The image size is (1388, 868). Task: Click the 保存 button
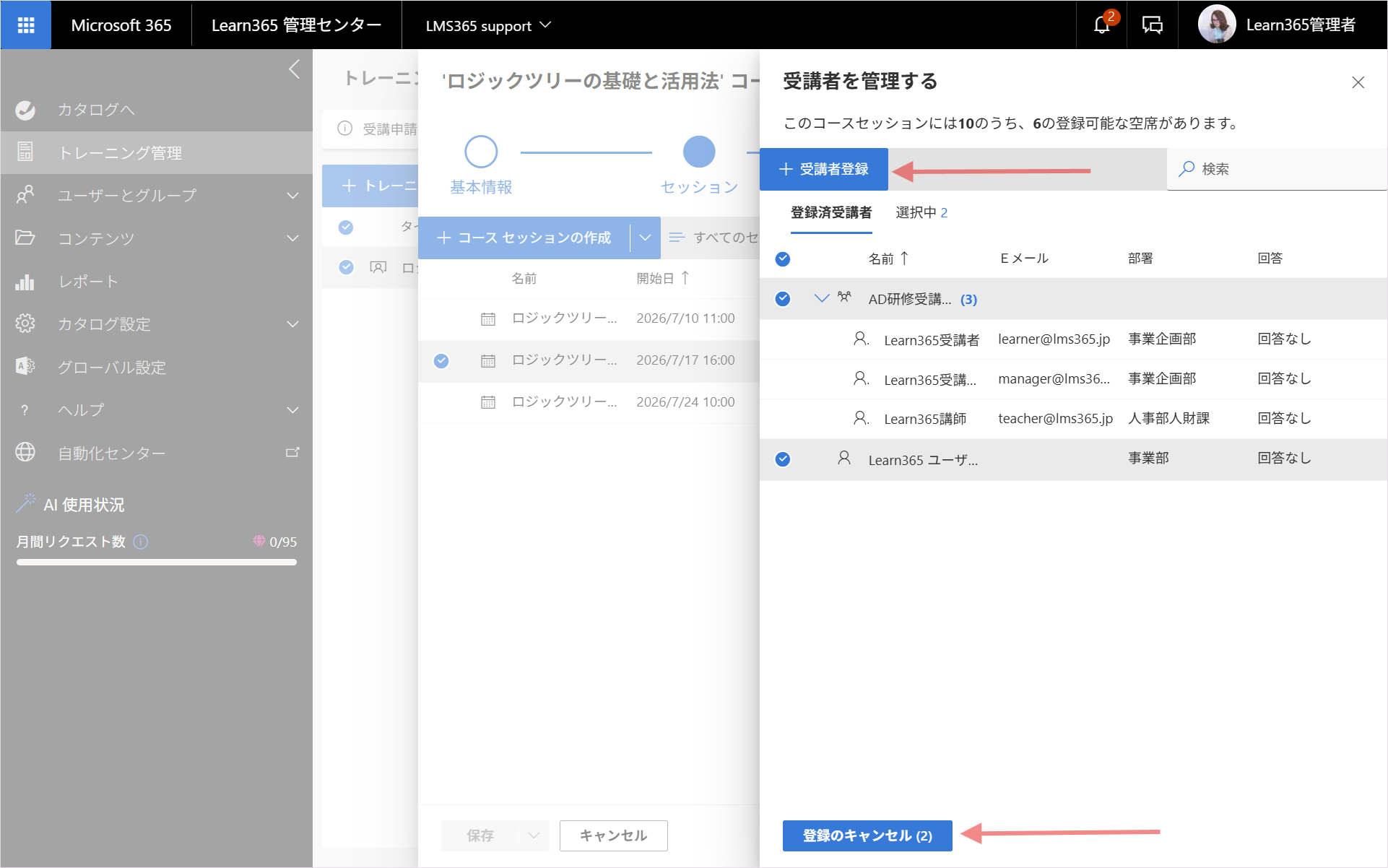point(480,836)
